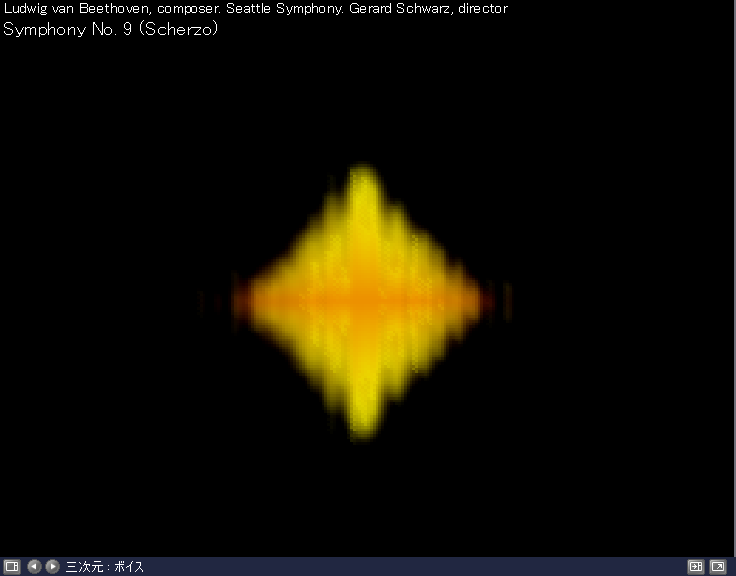The width and height of the screenshot is (736, 576).
Task: Click the Ludwig van Beethoven composer text
Action: pyautogui.click(x=78, y=9)
